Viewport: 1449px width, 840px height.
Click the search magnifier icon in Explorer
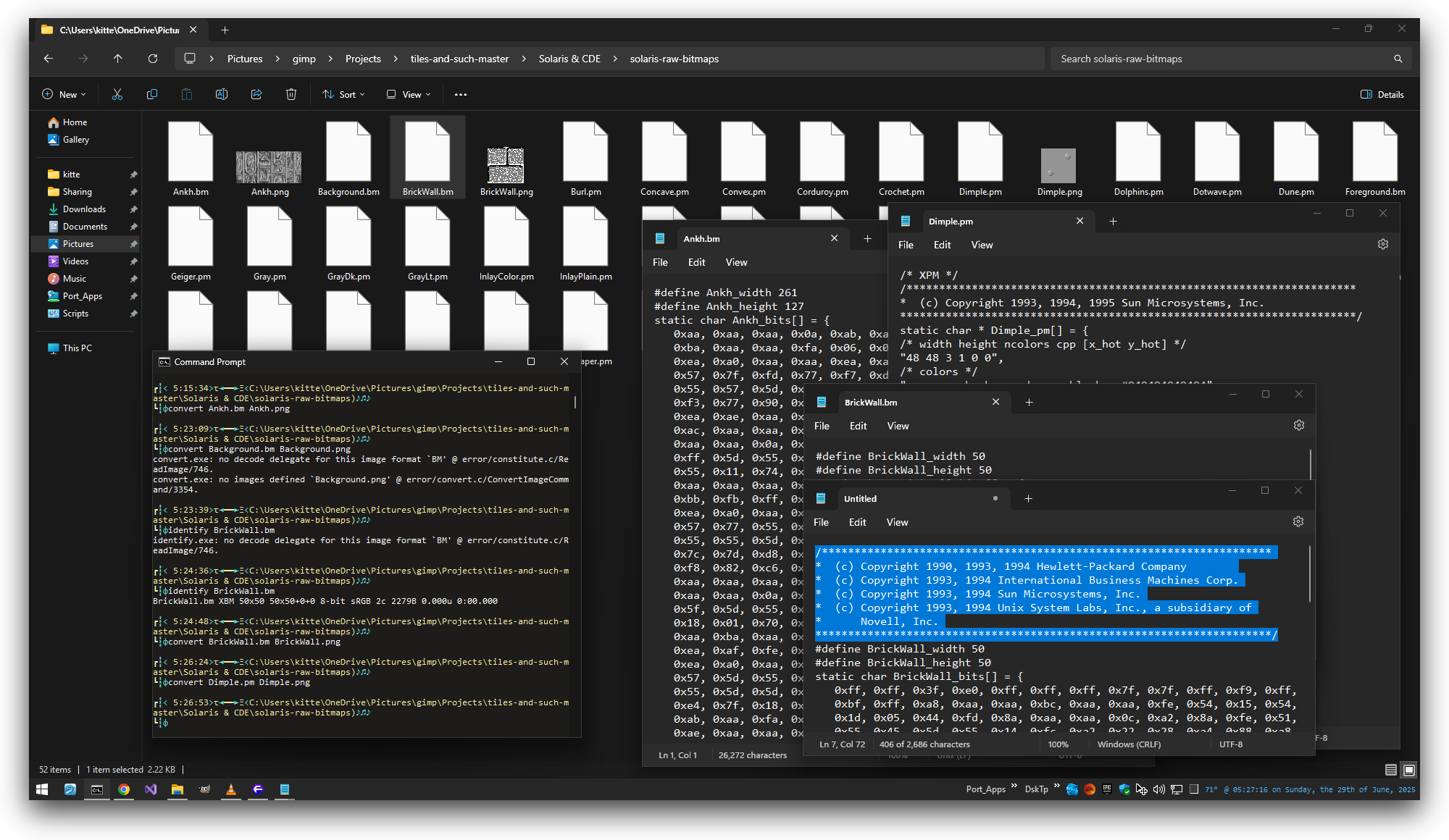click(1398, 59)
